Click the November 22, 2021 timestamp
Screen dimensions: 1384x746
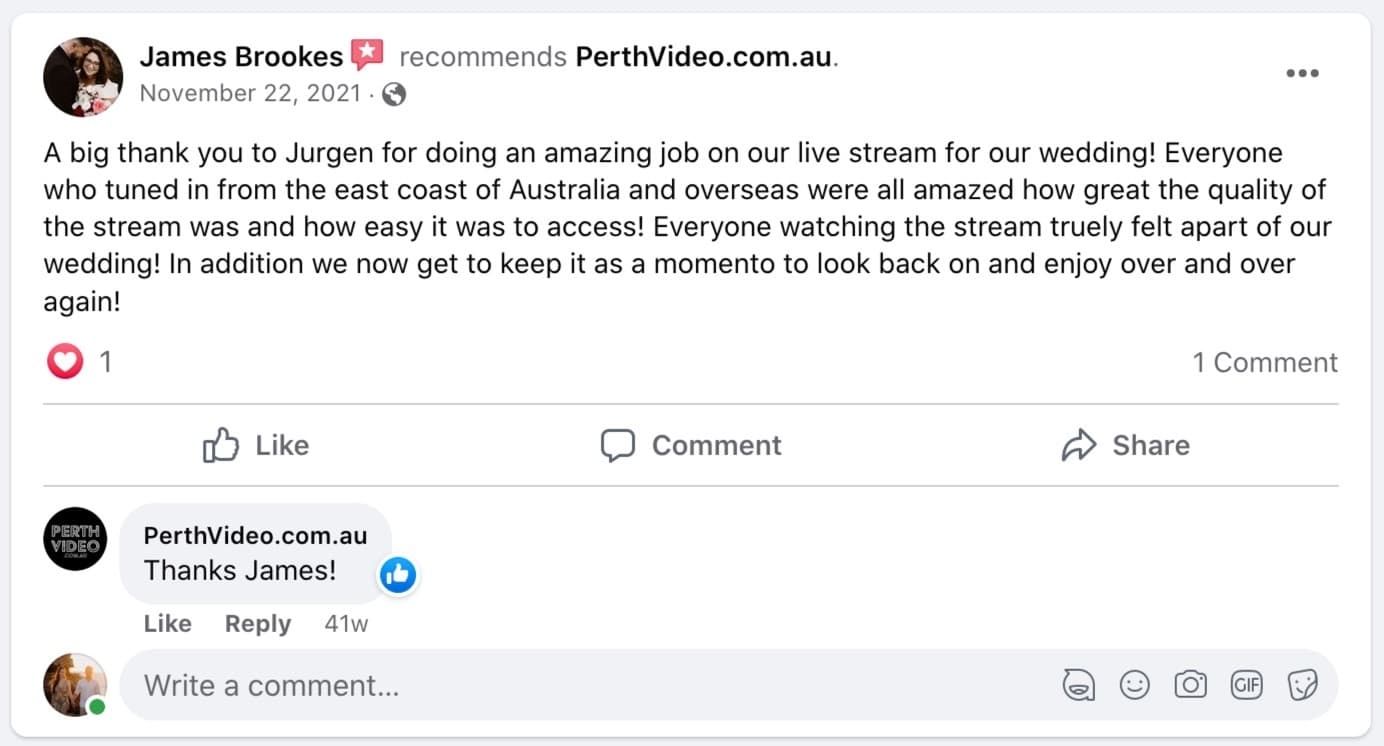click(250, 94)
